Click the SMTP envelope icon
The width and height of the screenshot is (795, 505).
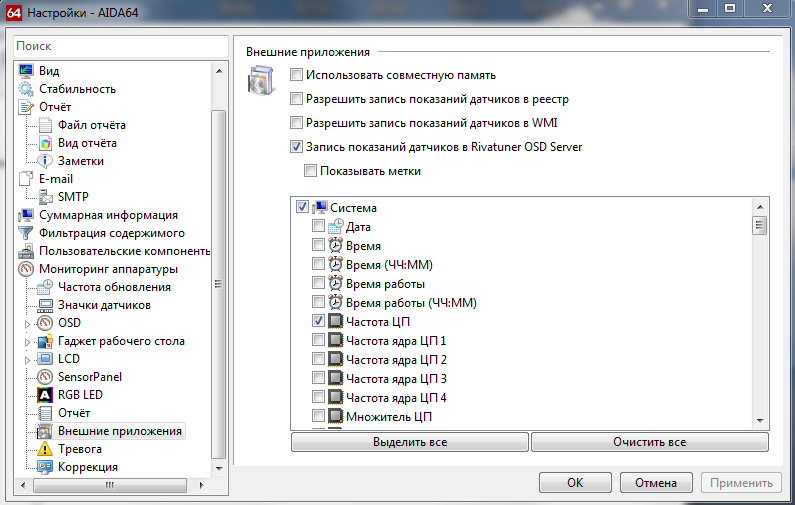coord(45,197)
